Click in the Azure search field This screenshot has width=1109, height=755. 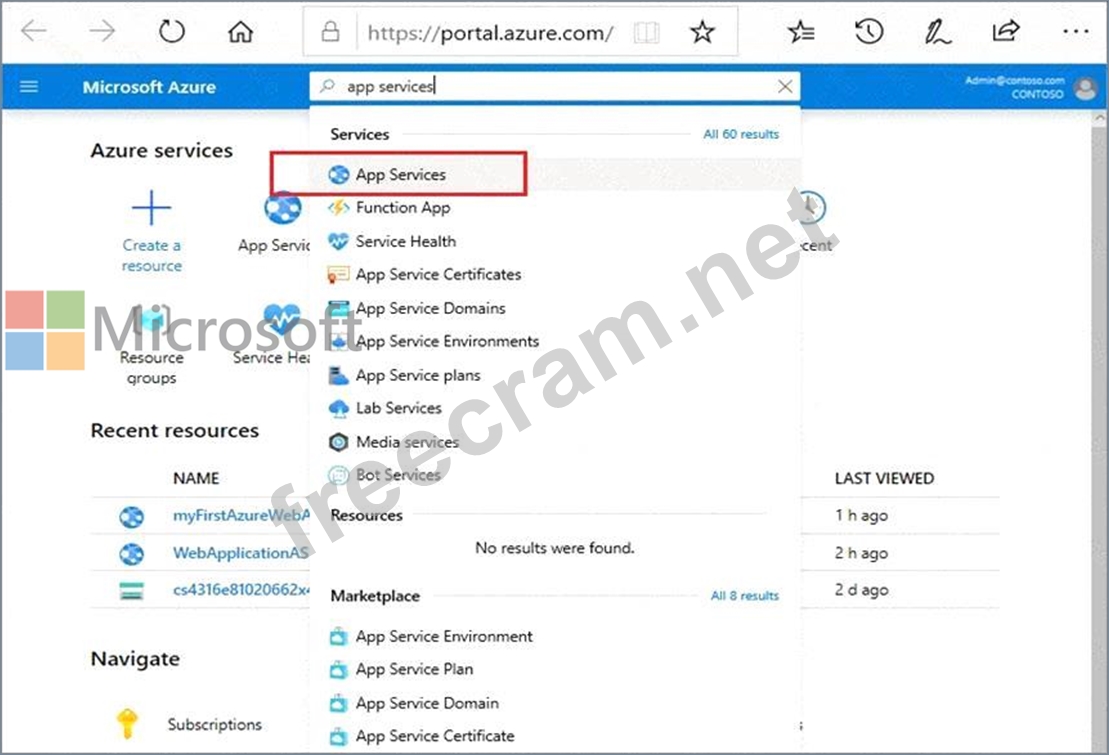coord(550,87)
